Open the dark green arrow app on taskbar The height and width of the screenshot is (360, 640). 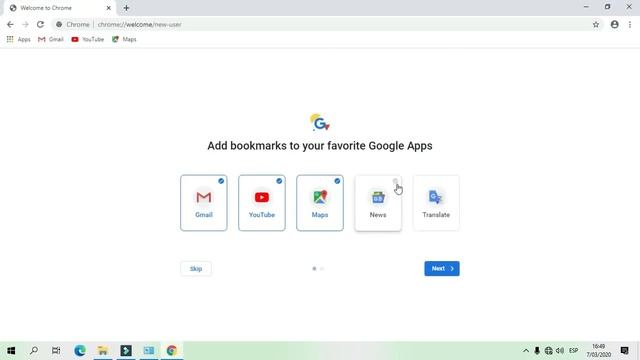coord(126,351)
